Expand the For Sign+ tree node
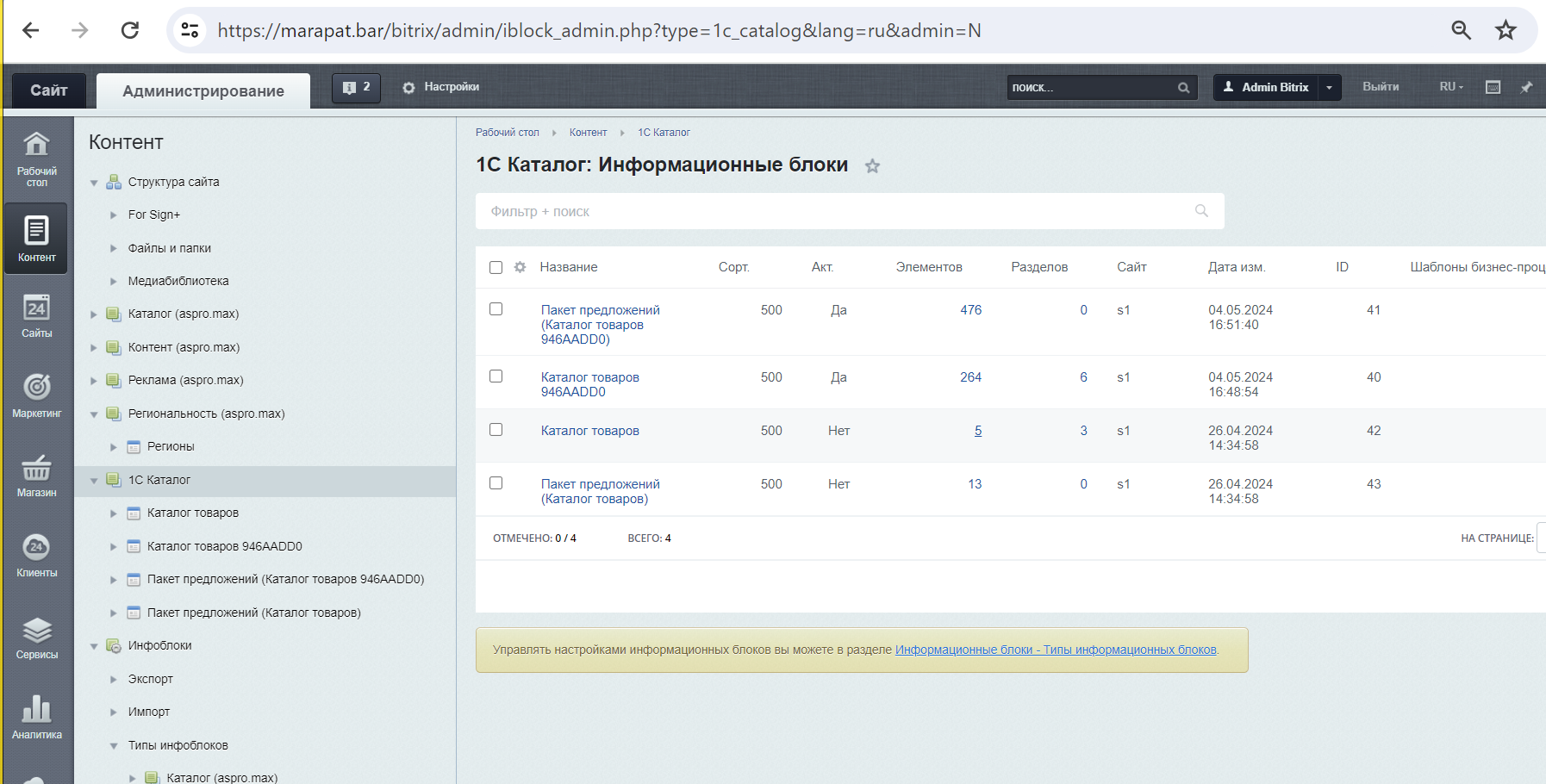1546x784 pixels. pos(113,215)
